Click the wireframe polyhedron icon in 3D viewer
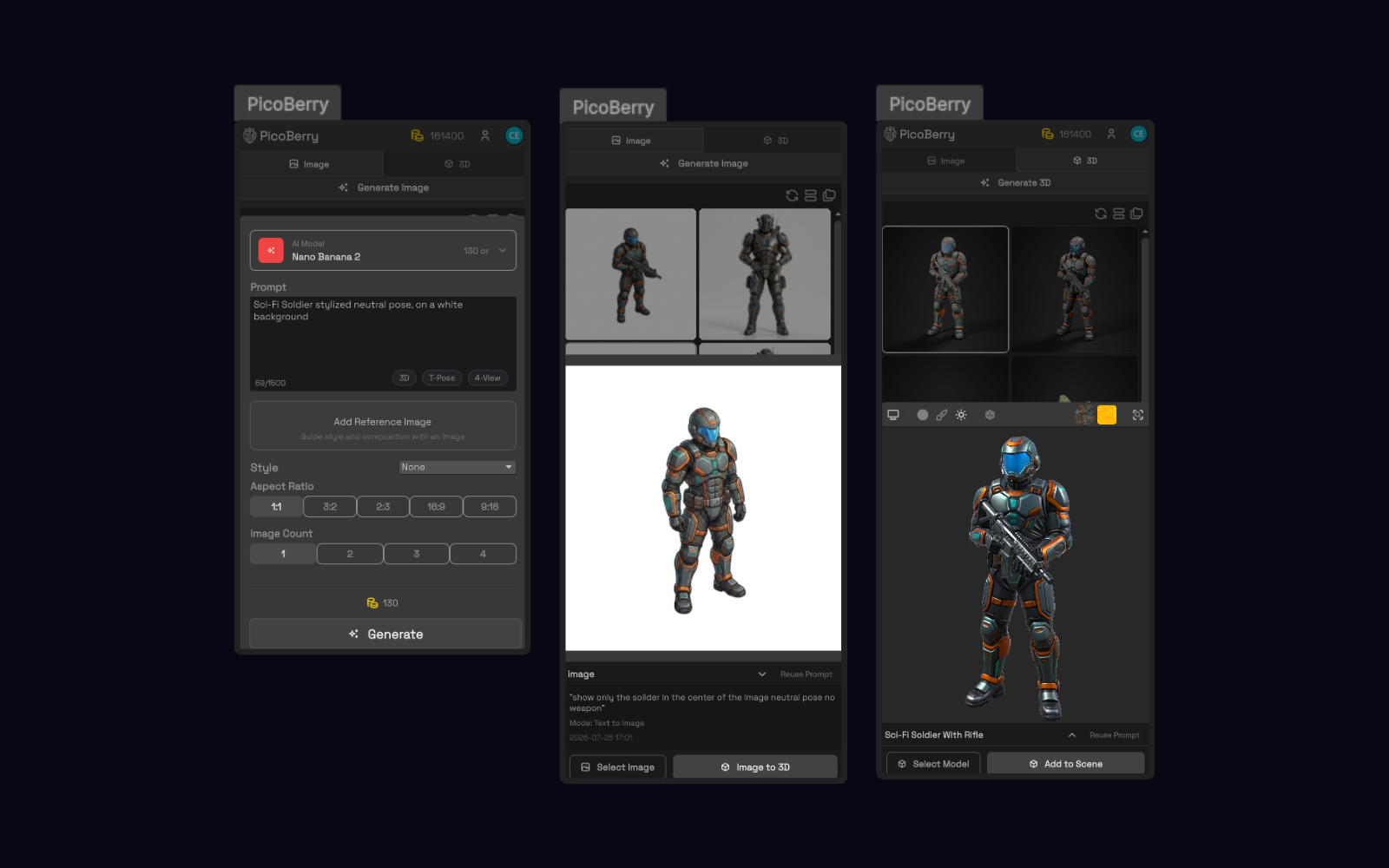 point(990,415)
